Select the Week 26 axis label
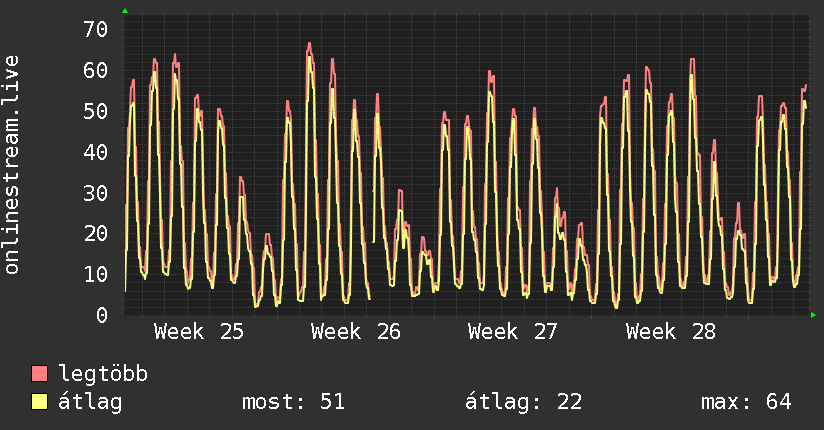This screenshot has width=824, height=430. pos(356,332)
